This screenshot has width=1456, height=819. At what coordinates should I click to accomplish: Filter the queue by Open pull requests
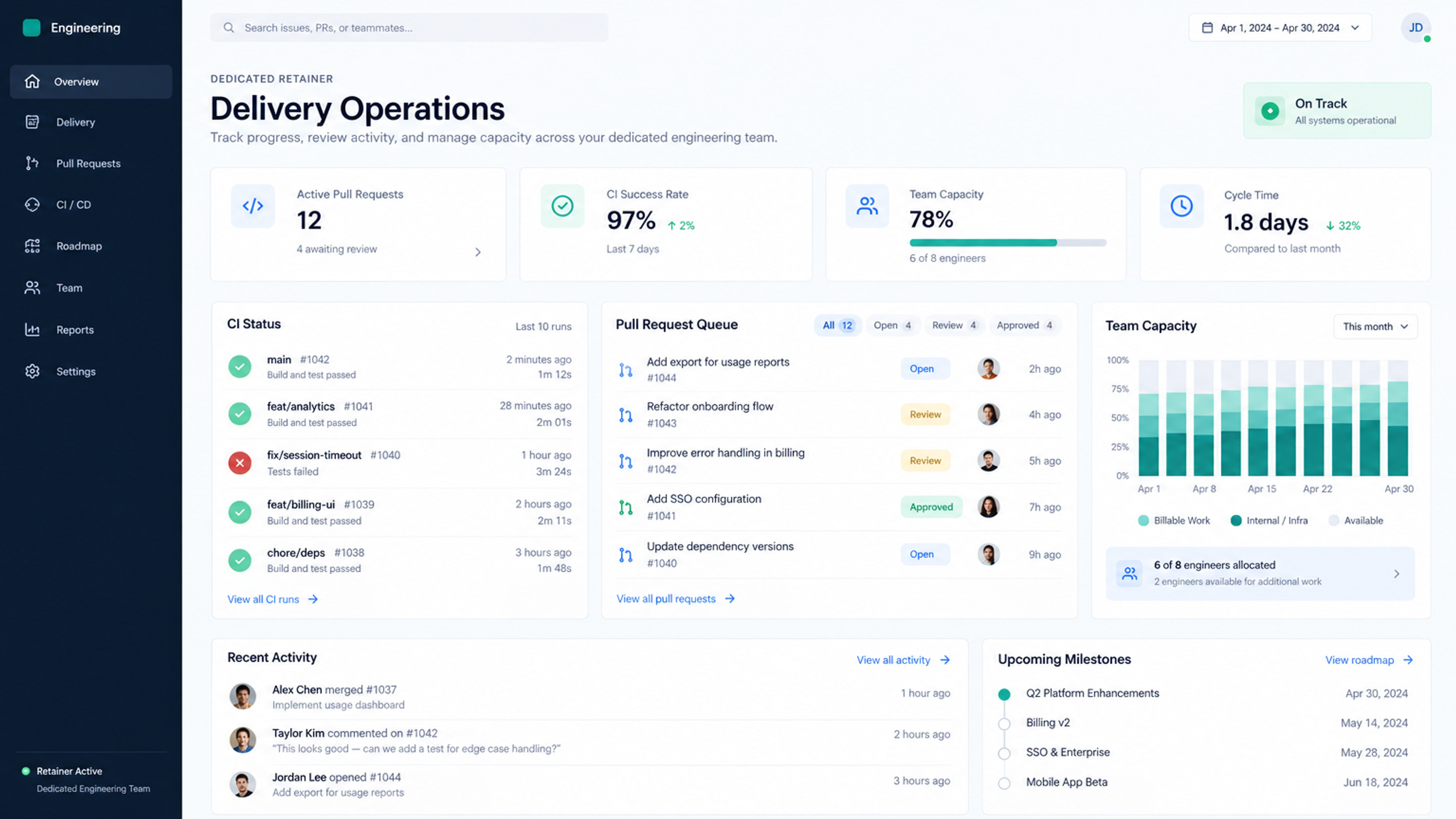(892, 325)
